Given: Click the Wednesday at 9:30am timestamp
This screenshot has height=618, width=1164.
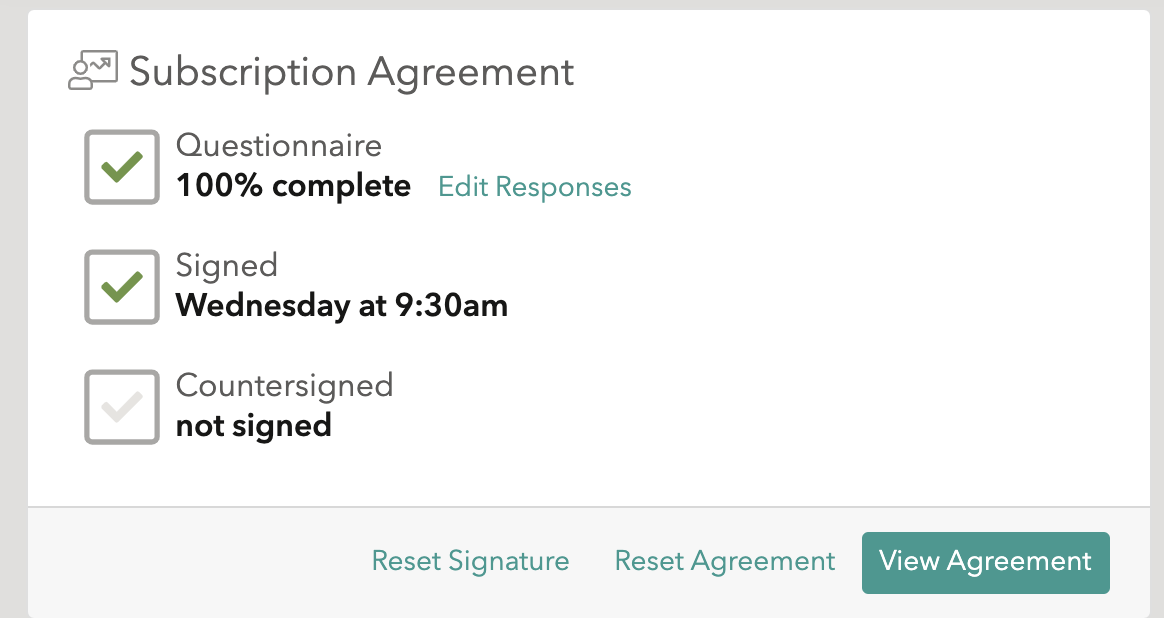Looking at the screenshot, I should coord(341,305).
